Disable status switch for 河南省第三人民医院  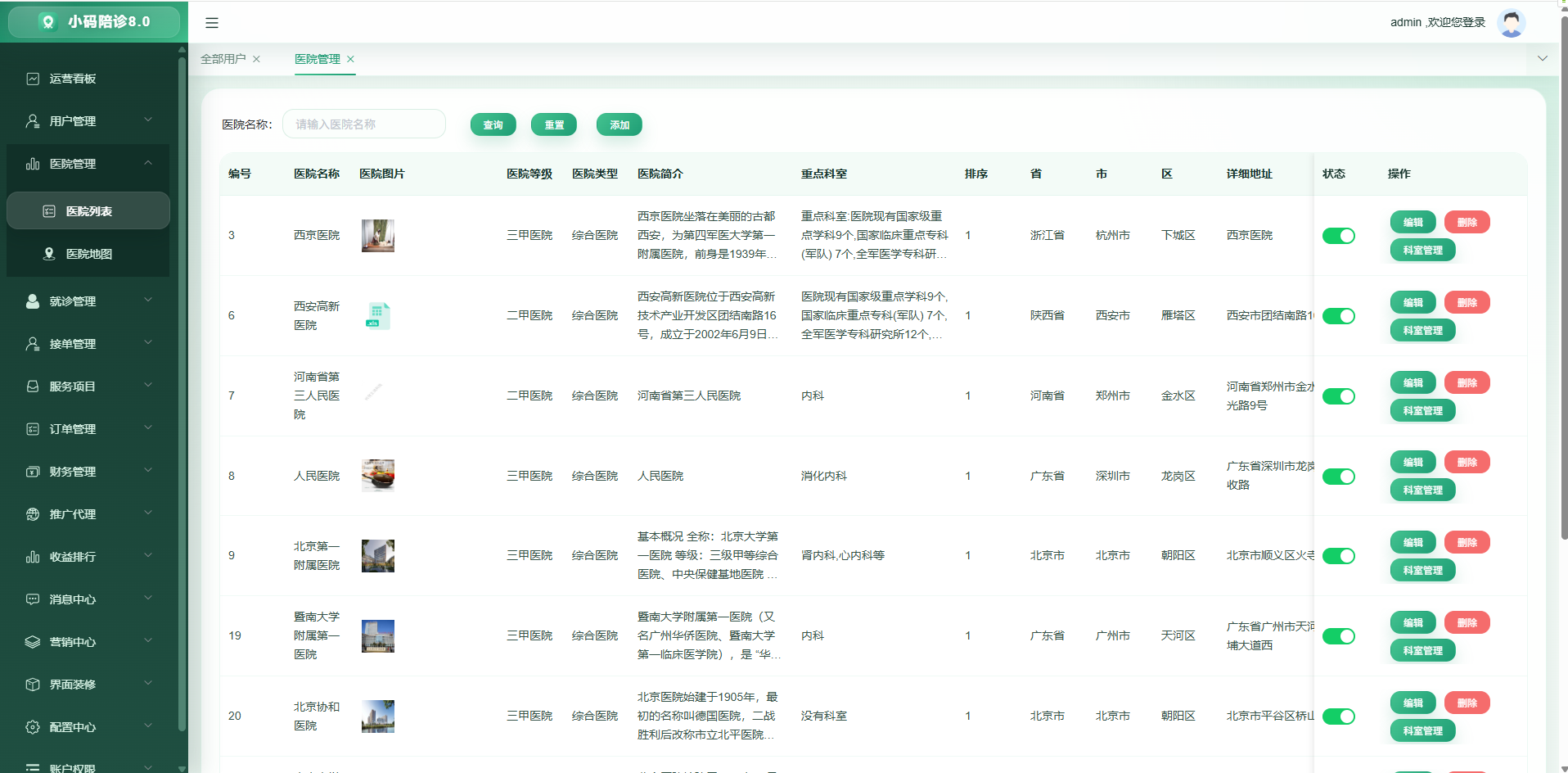pyautogui.click(x=1339, y=396)
